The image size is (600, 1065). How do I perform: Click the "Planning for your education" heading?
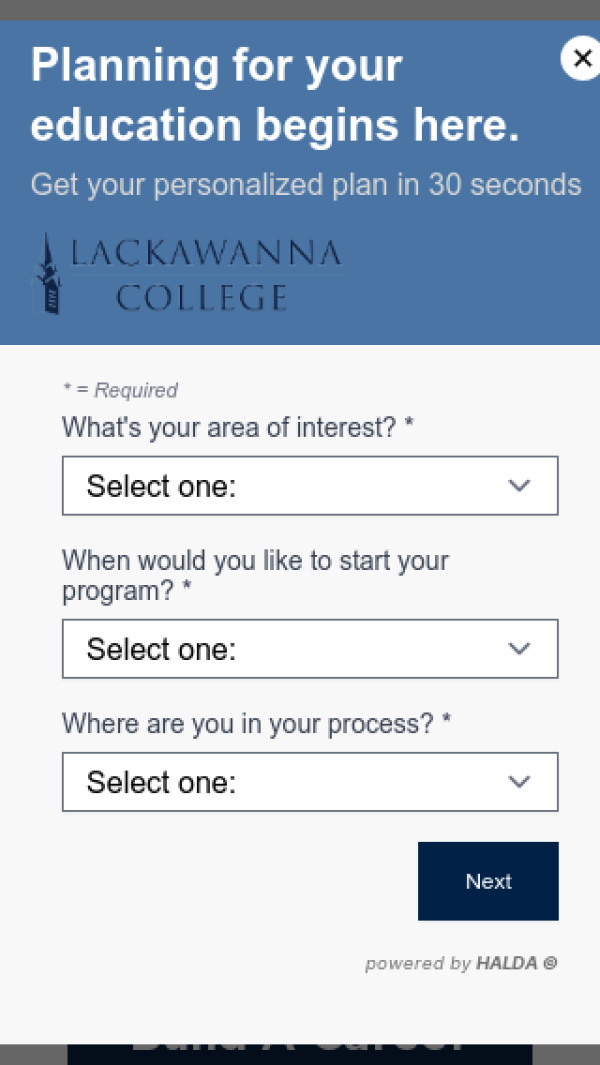pos(275,96)
